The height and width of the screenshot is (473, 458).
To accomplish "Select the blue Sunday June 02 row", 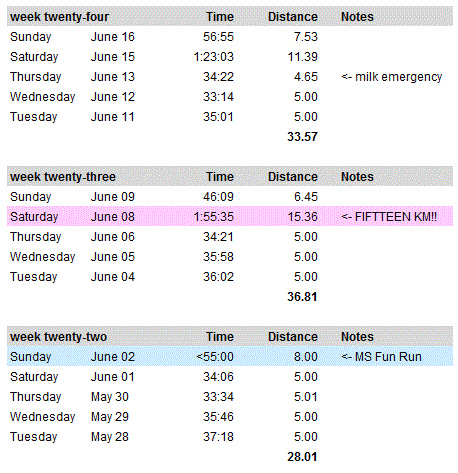I will 230,356.
